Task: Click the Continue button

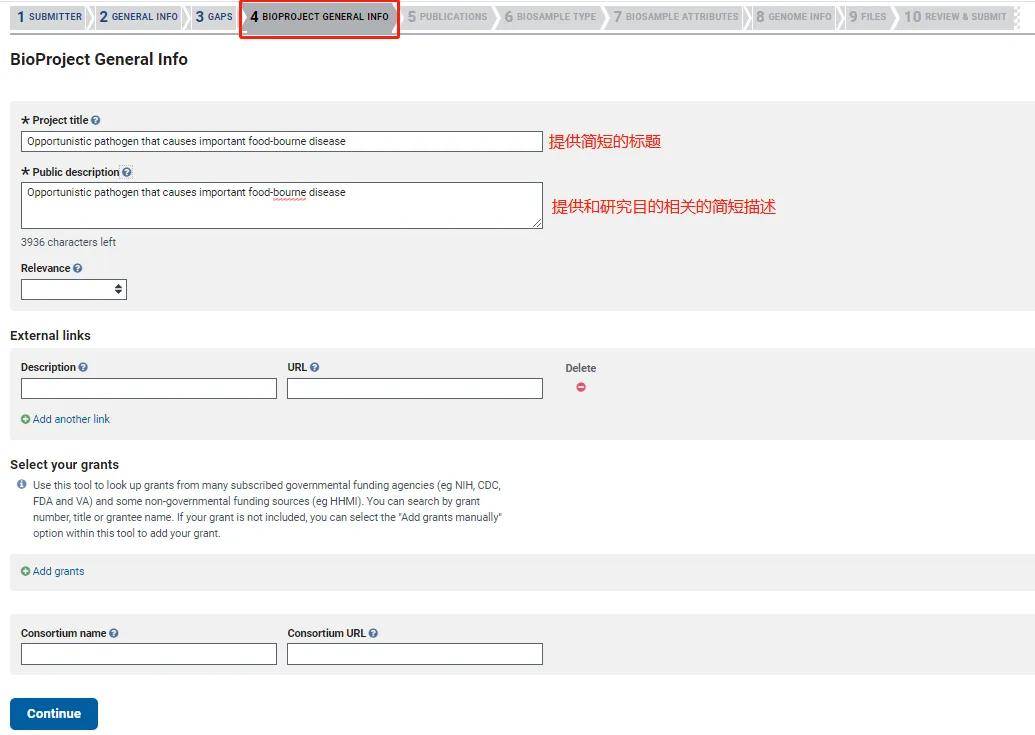Action: click(54, 714)
